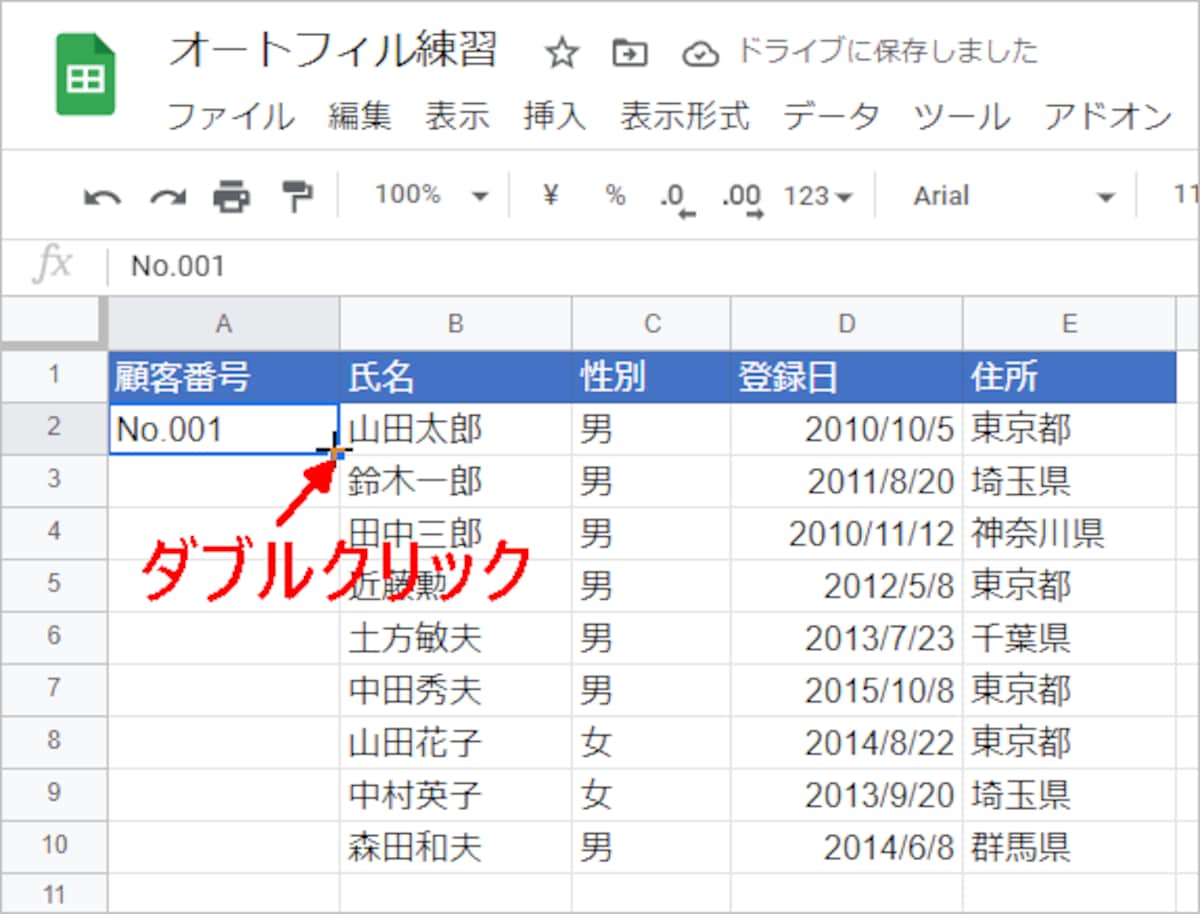Open the Arial font dropdown
The image size is (1200, 914).
pyautogui.click(x=1014, y=196)
